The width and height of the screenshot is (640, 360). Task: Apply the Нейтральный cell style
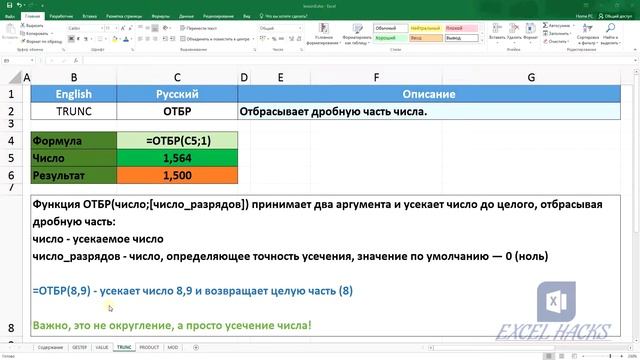426,28
